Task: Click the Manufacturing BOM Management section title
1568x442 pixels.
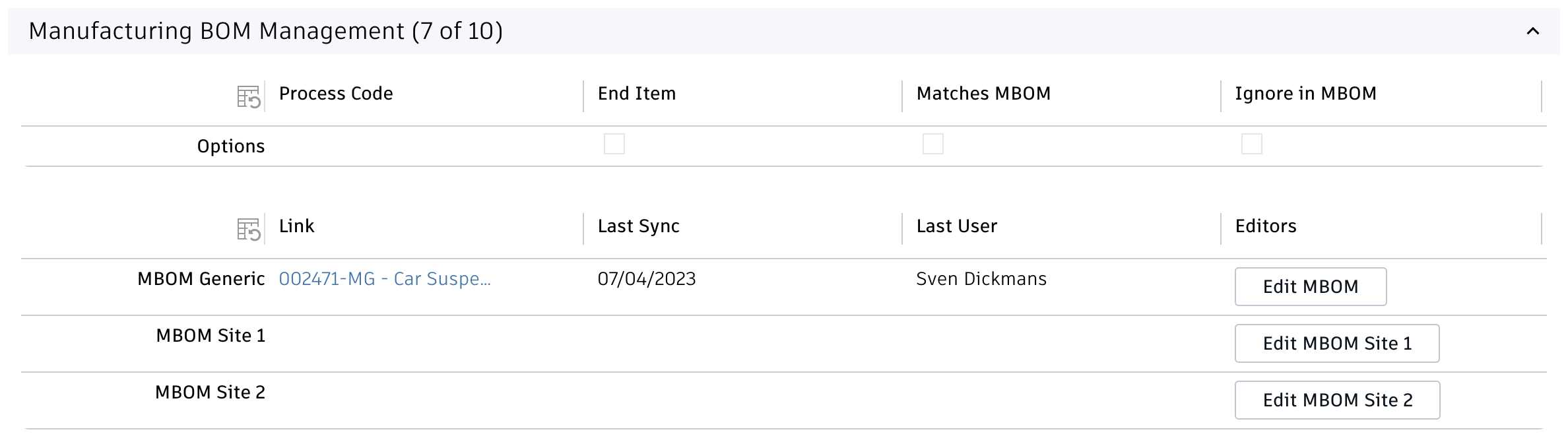Action: (265, 31)
